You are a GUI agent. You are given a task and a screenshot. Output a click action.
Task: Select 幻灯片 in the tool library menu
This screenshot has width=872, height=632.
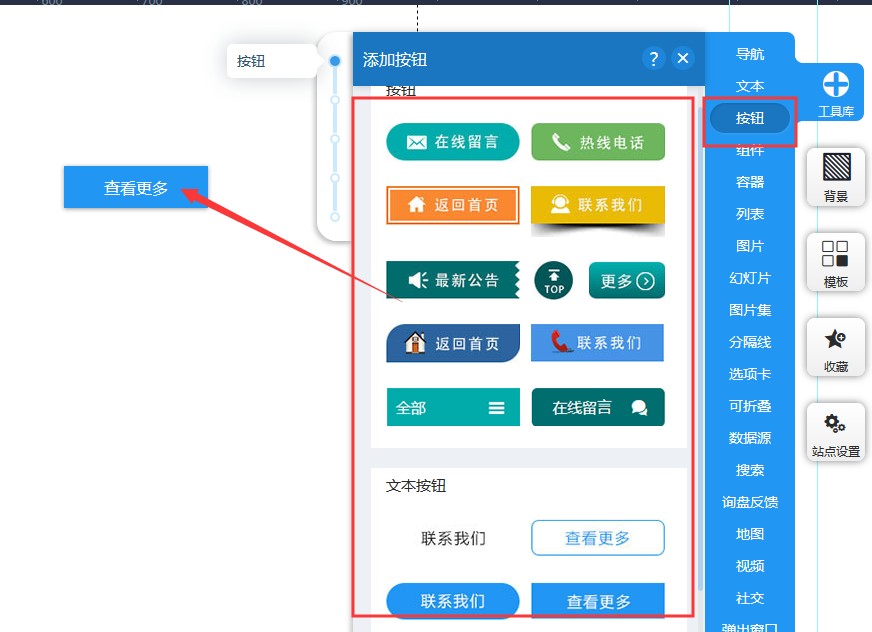(750, 278)
